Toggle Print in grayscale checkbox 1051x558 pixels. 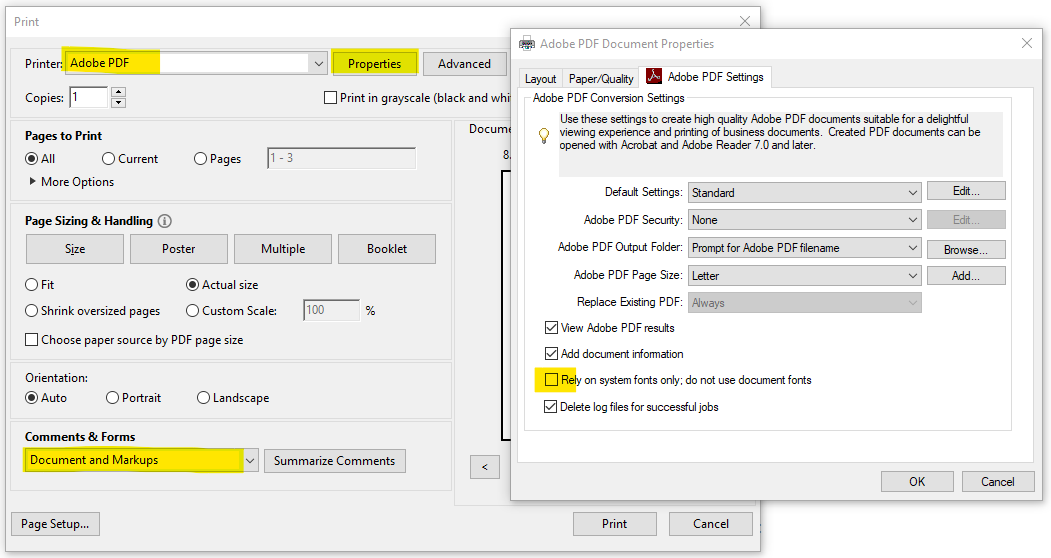click(330, 98)
